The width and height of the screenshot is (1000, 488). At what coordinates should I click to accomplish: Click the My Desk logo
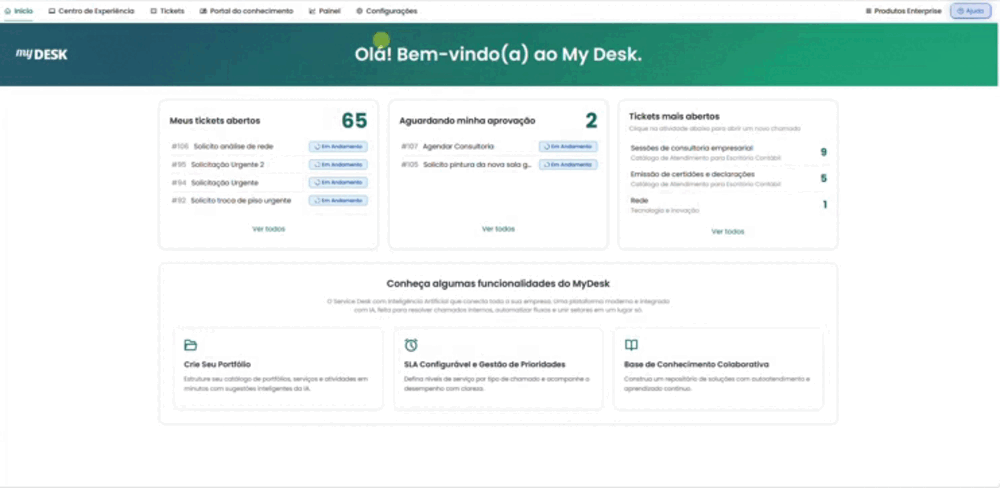41,54
